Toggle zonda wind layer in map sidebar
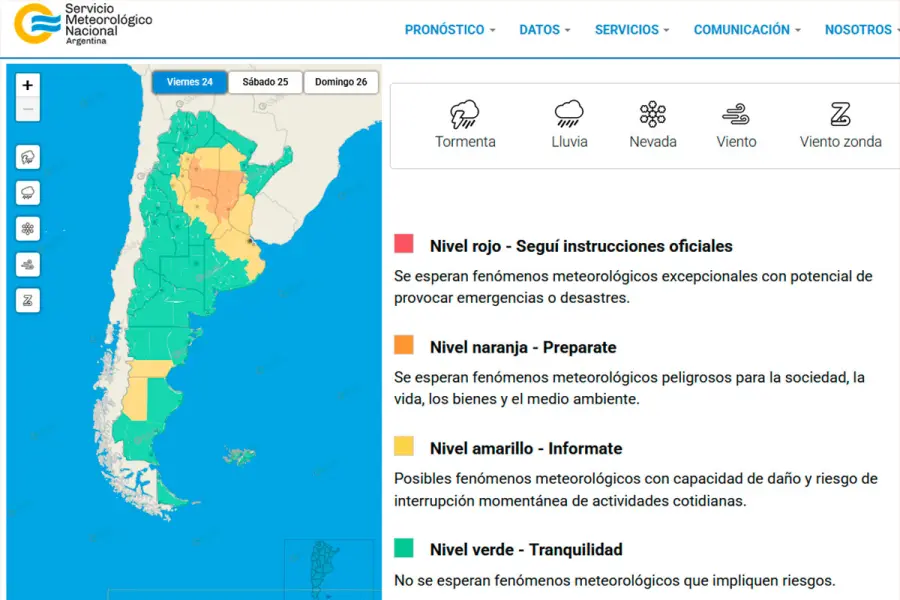The height and width of the screenshot is (600, 900). (x=28, y=300)
